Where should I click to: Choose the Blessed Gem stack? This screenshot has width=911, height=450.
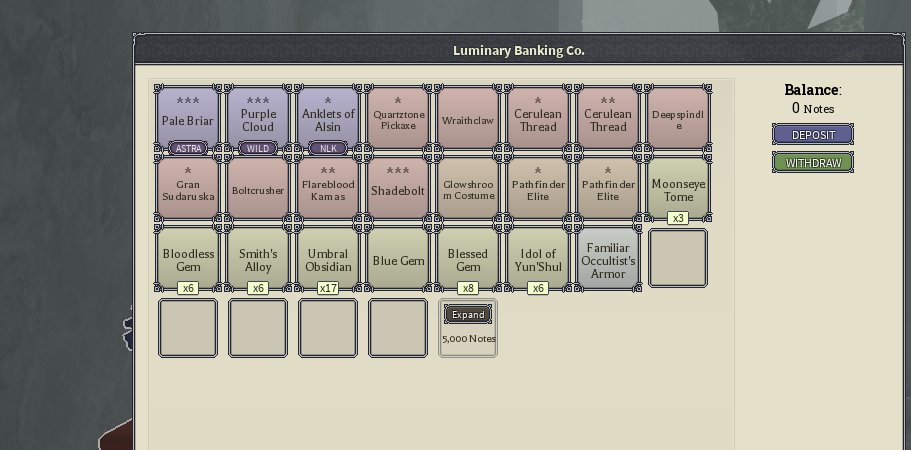point(468,259)
